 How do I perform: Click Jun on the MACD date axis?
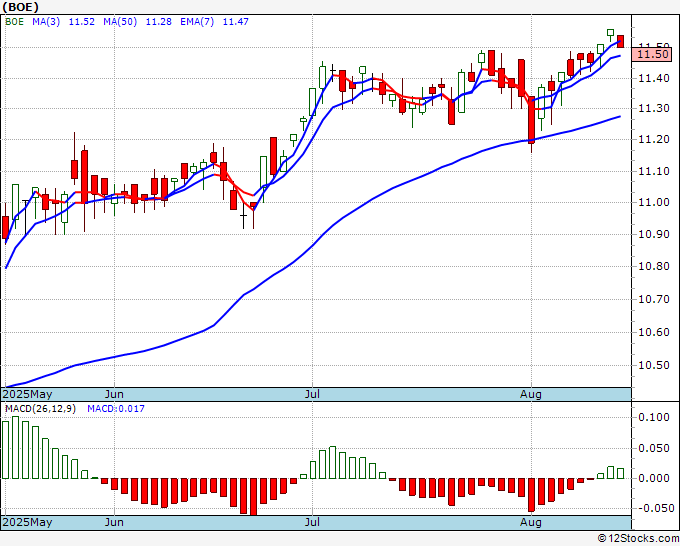click(114, 522)
